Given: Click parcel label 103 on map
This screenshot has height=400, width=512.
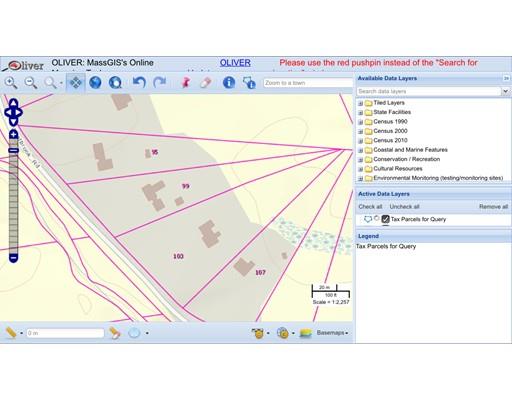Looking at the screenshot, I should coord(178,256).
